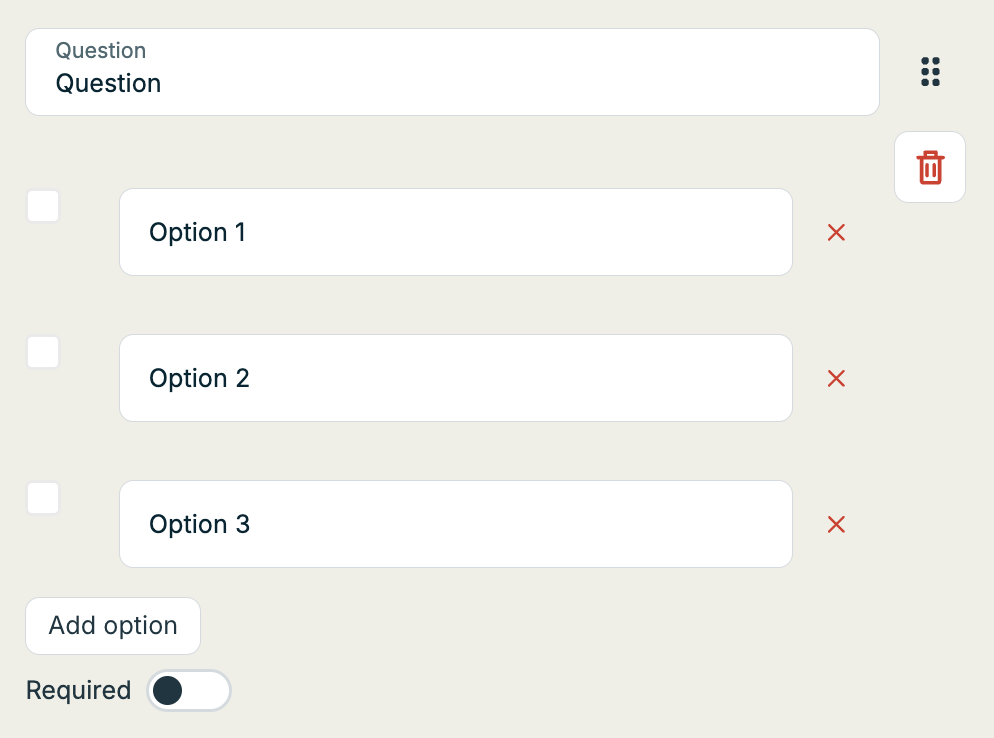Click the drag handle dots icon
Viewport: 994px width, 738px height.
(930, 72)
